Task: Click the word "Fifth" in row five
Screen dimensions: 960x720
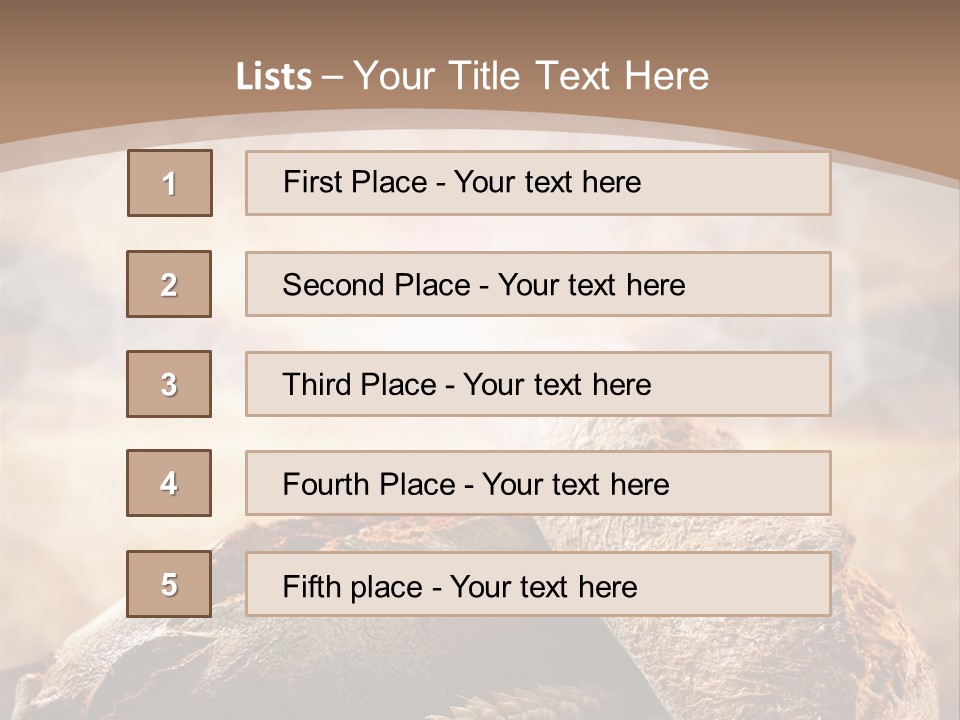Action: click(x=311, y=586)
